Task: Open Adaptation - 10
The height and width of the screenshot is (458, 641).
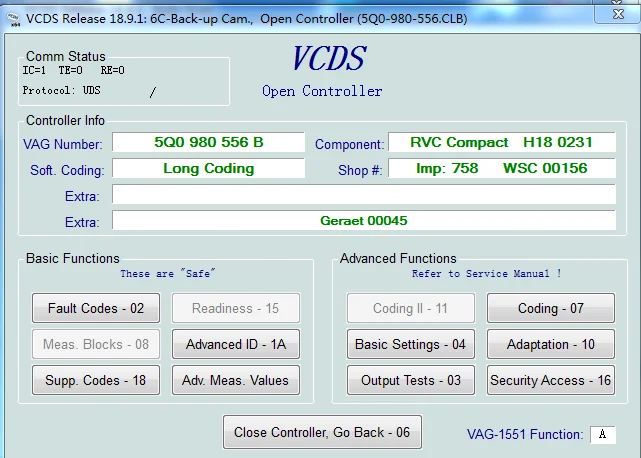Action: click(x=551, y=344)
